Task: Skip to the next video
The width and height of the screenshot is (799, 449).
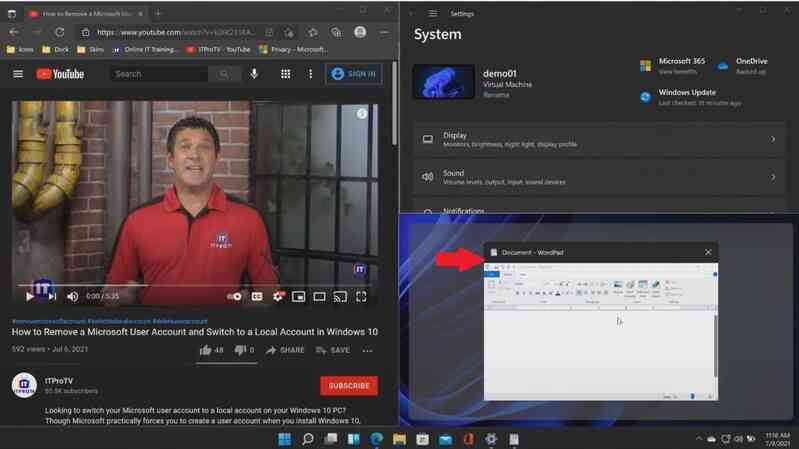Action: tap(52, 296)
